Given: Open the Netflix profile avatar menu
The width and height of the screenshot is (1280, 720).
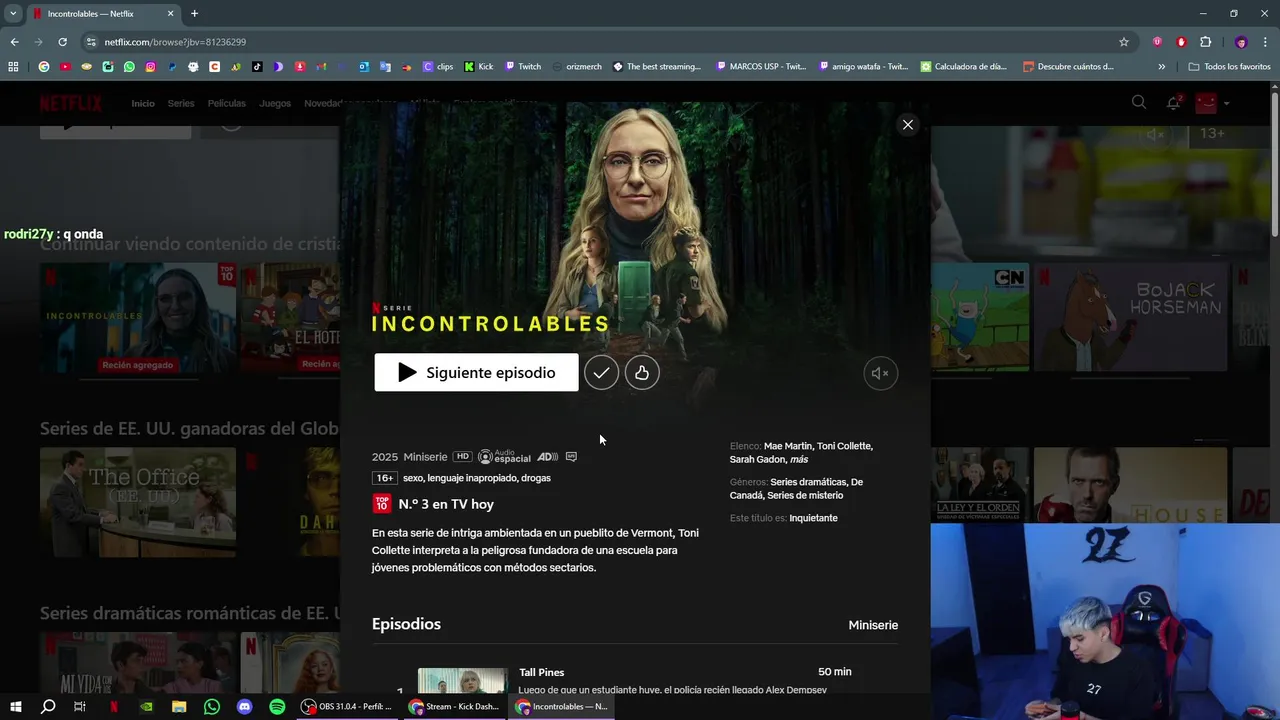Looking at the screenshot, I should point(1207,102).
